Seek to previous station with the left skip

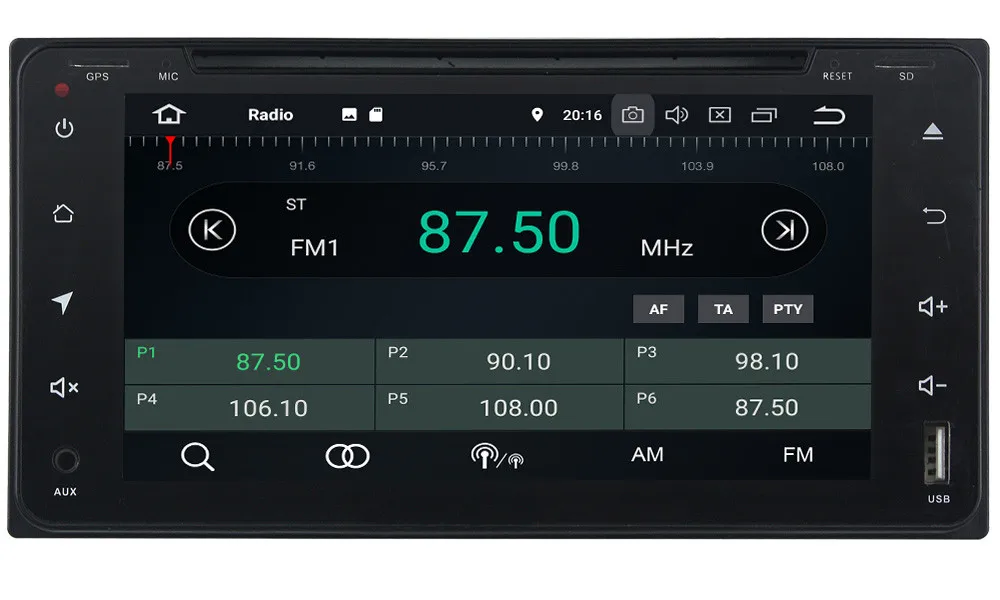click(x=210, y=230)
